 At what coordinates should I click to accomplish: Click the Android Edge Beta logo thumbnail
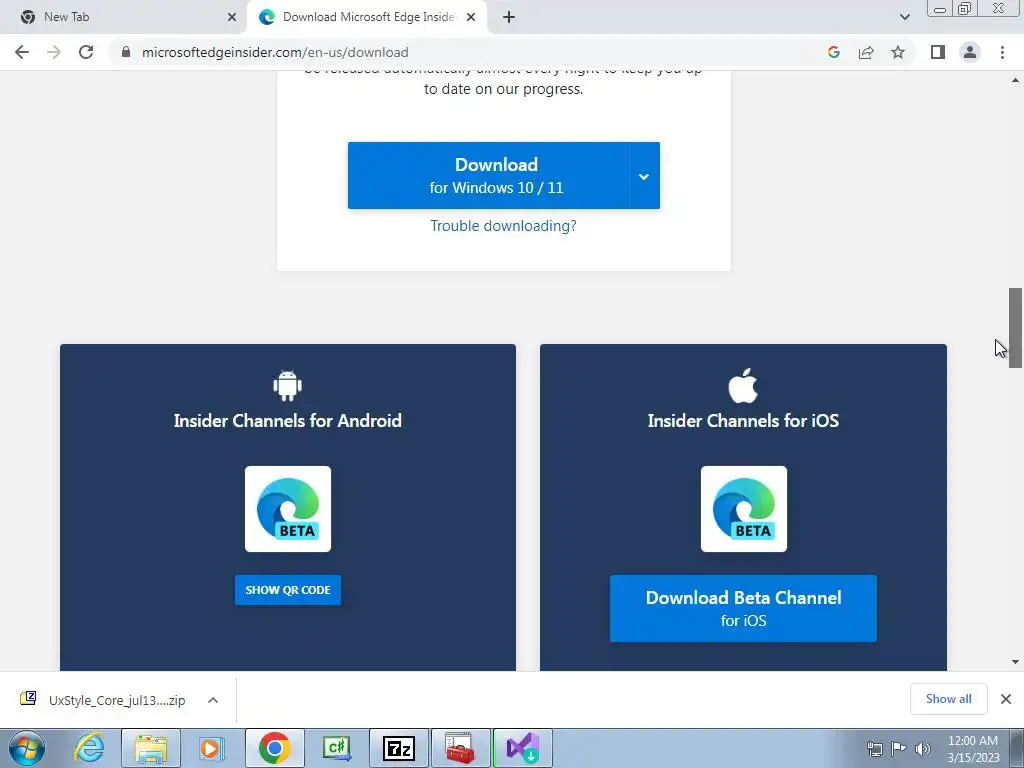point(288,509)
